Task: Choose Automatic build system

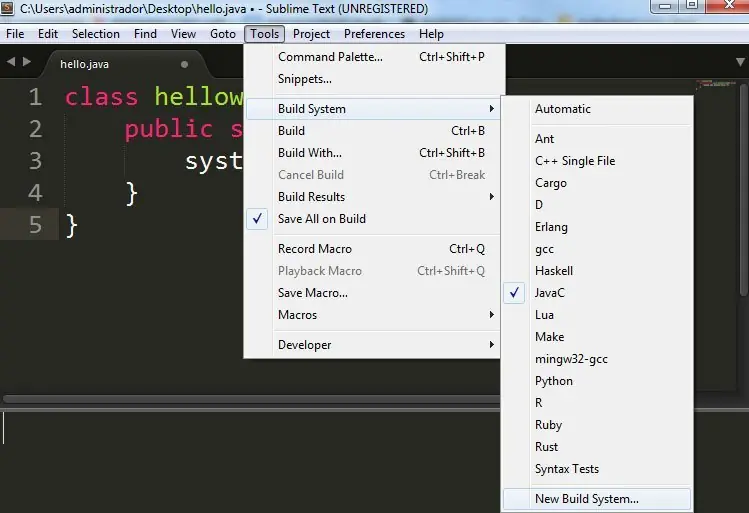Action: pos(597,109)
